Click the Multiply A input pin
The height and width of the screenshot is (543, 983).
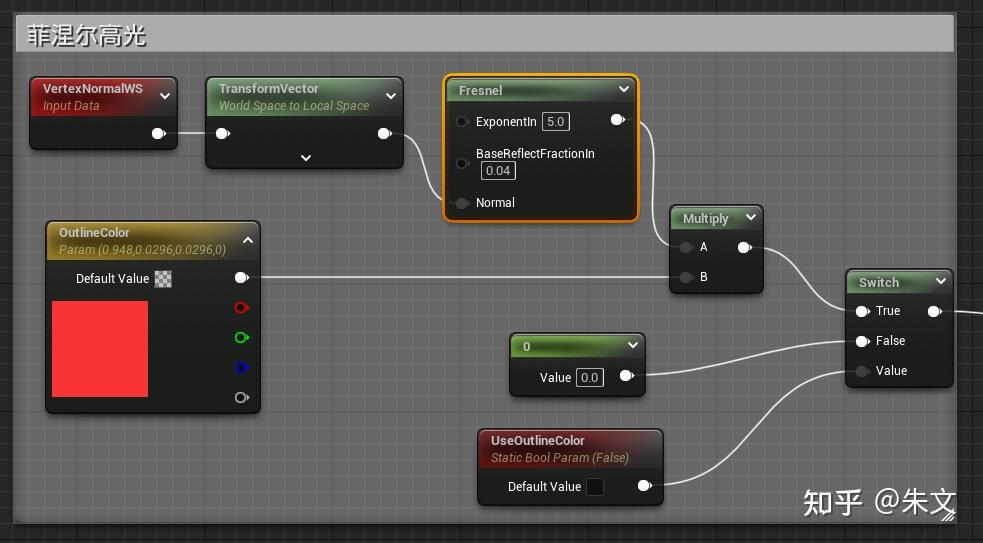pyautogui.click(x=686, y=247)
